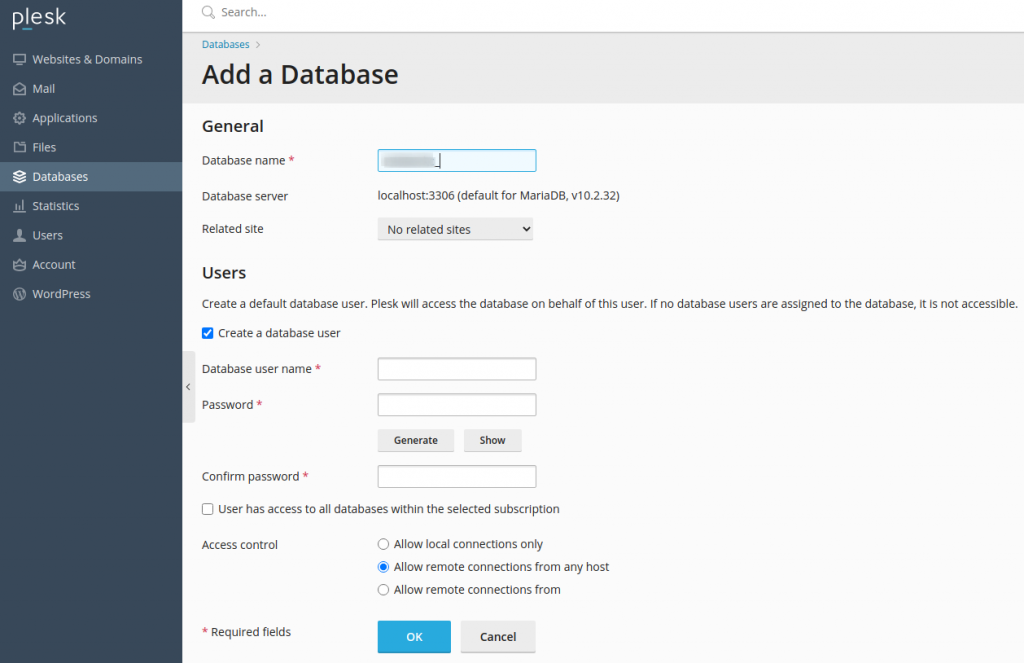1024x663 pixels.
Task: Collapse the left sidebar with the chevron
Action: click(188, 386)
